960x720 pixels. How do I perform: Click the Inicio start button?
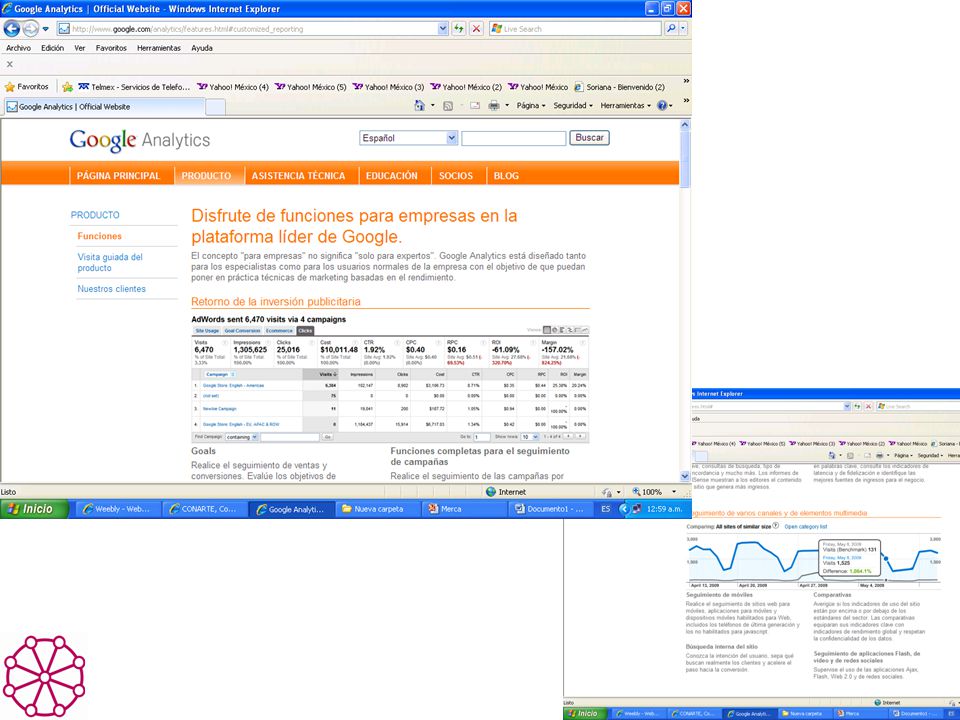click(34, 509)
